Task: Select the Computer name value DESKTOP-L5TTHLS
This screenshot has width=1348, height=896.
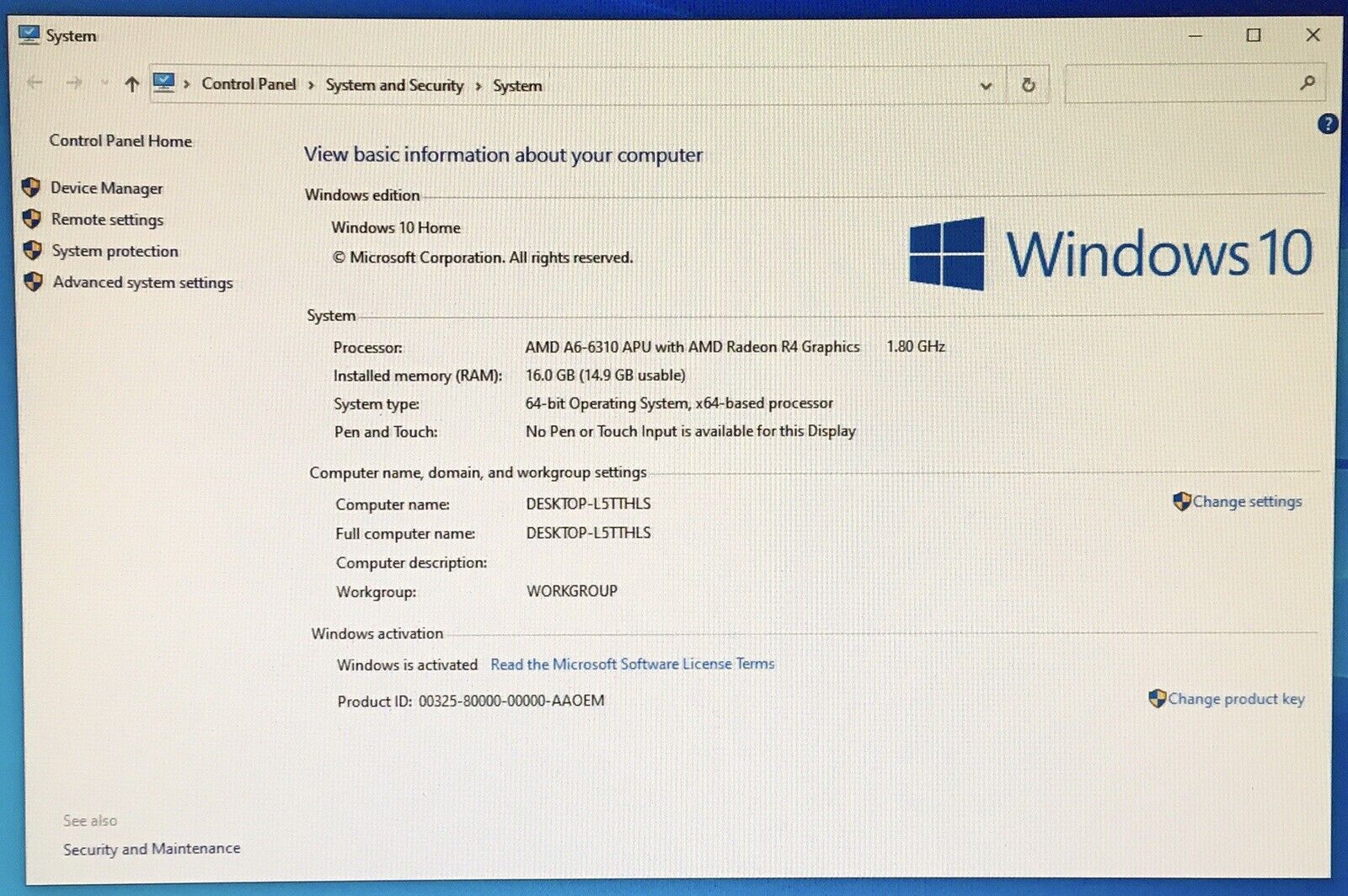Action: [588, 504]
